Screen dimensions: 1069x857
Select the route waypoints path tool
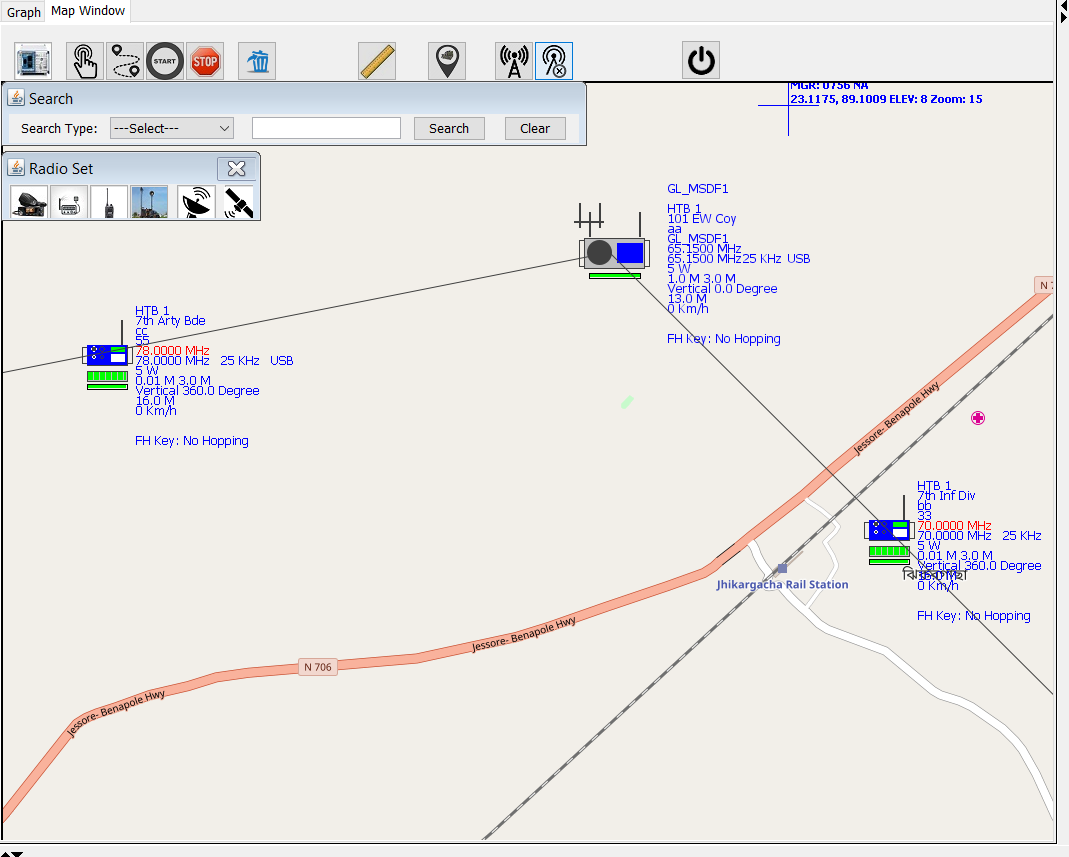tap(125, 61)
